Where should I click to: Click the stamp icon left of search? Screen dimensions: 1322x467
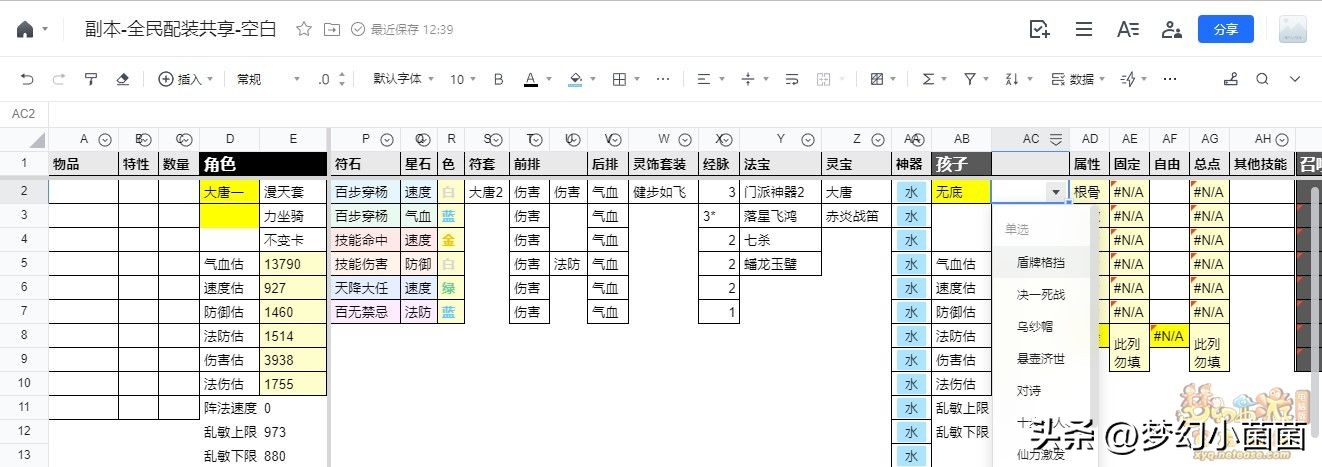(x=1231, y=79)
